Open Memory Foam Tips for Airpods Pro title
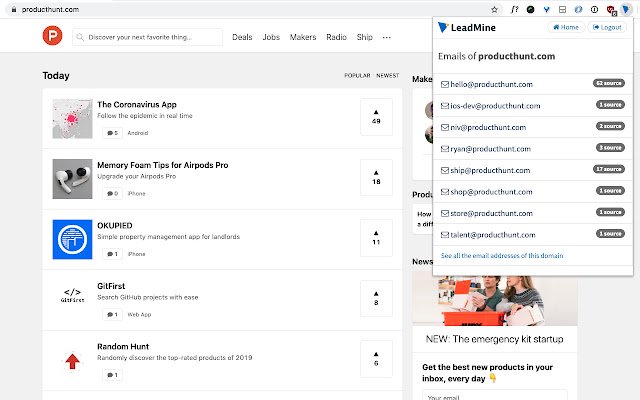Screen dimensions: 640x400 [162, 165]
